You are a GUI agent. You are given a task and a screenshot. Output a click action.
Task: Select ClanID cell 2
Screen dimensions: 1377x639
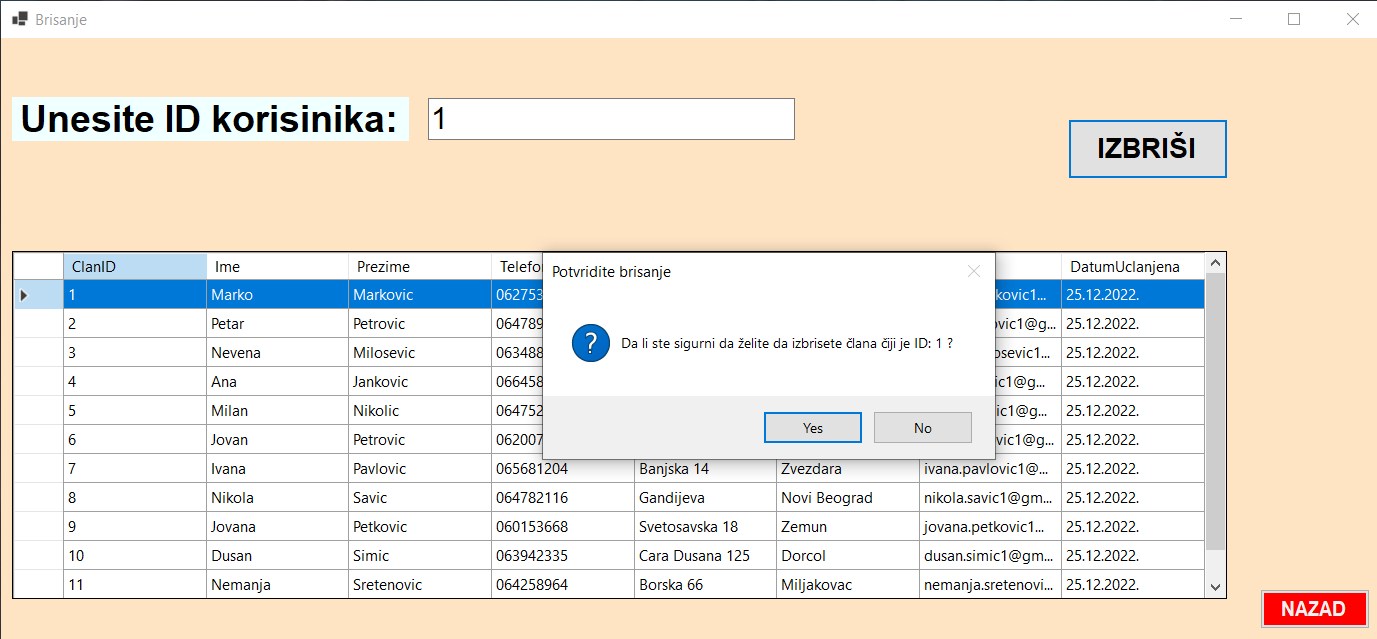point(135,324)
